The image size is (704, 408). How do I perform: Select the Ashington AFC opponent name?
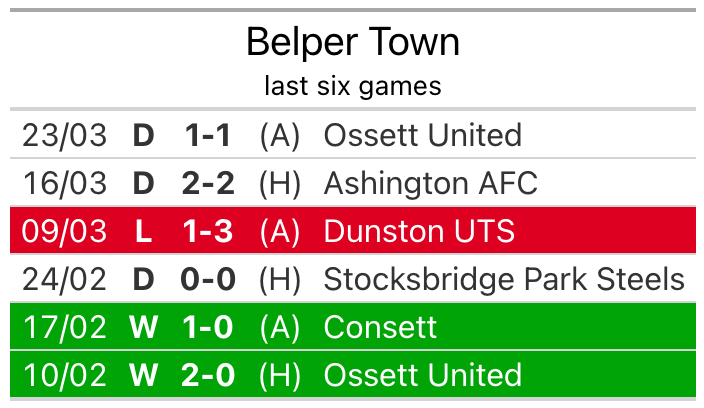tap(430, 183)
